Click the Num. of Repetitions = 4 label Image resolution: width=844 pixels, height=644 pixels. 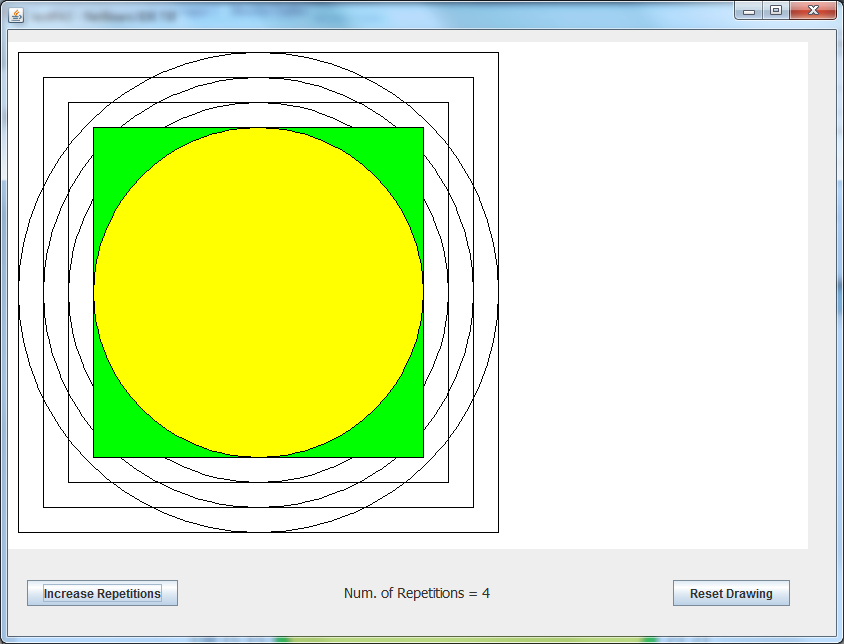(x=417, y=593)
